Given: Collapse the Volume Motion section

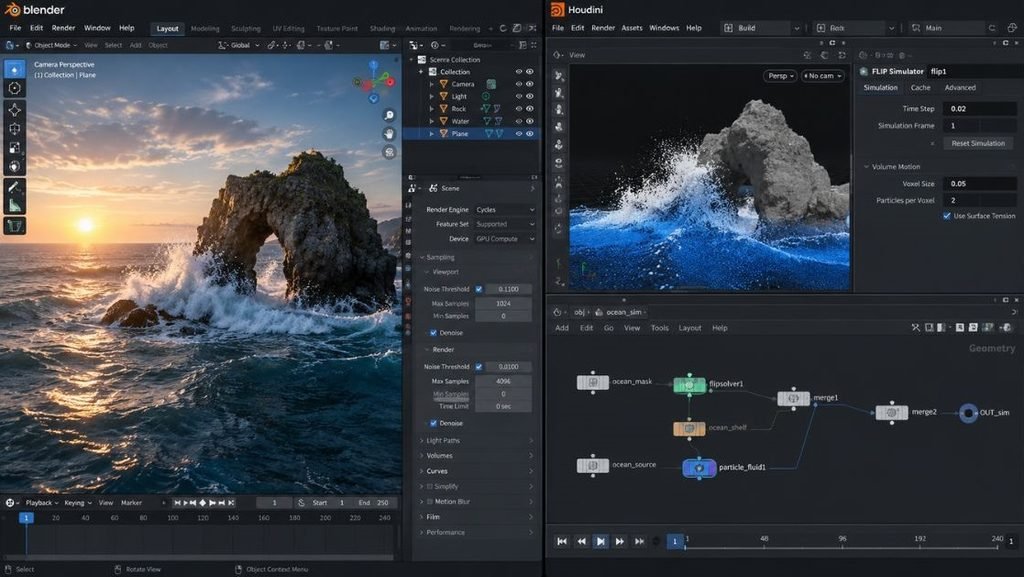Looking at the screenshot, I should coord(867,166).
